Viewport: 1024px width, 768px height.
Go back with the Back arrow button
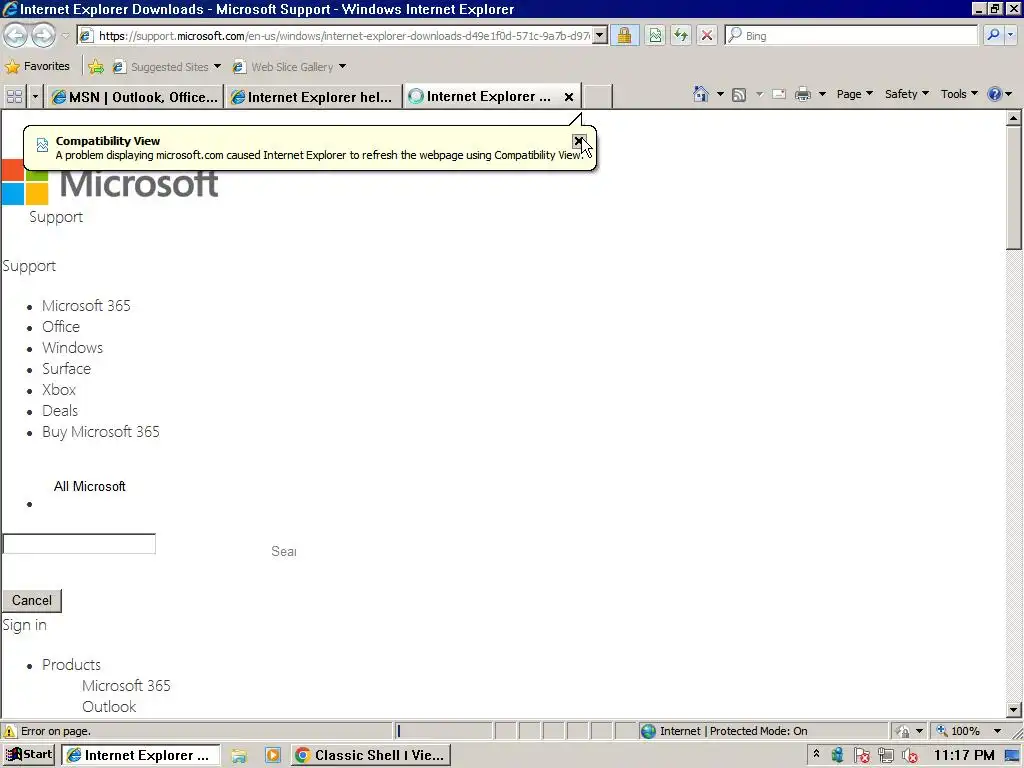pos(16,35)
